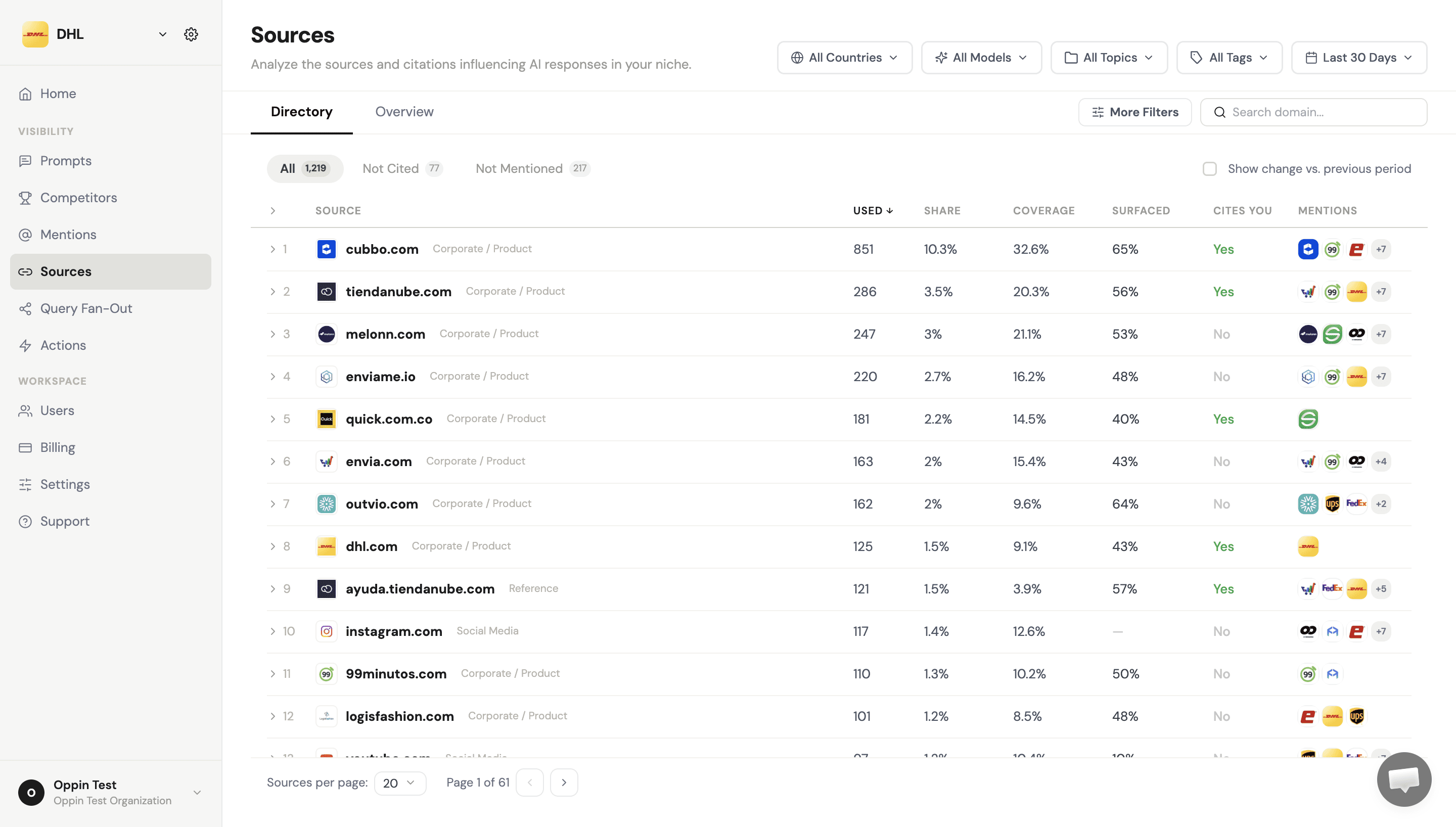Go to the next page of sources
The image size is (1456, 827).
pos(564,783)
